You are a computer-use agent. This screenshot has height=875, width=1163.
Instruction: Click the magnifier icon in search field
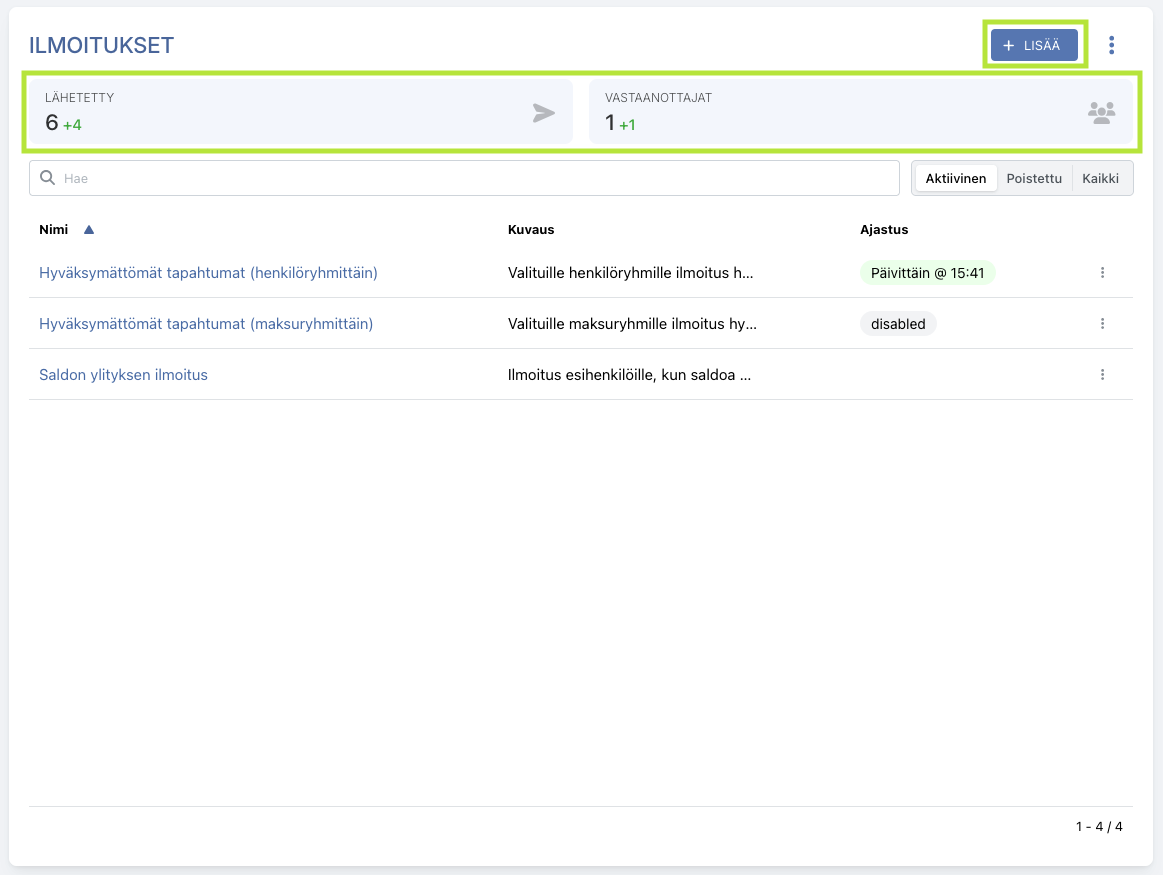pyautogui.click(x=47, y=178)
